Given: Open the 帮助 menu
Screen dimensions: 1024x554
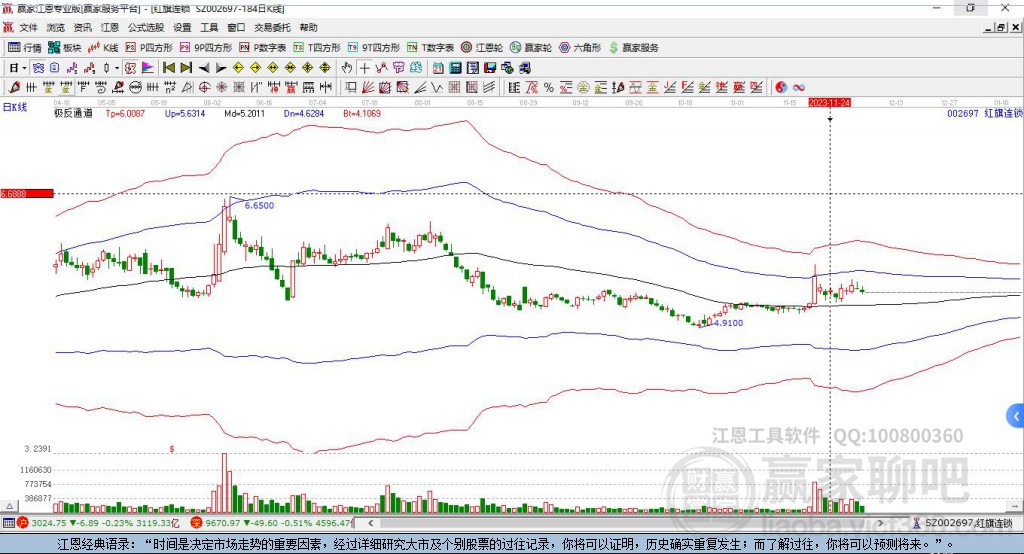Looking at the screenshot, I should click(x=308, y=27).
